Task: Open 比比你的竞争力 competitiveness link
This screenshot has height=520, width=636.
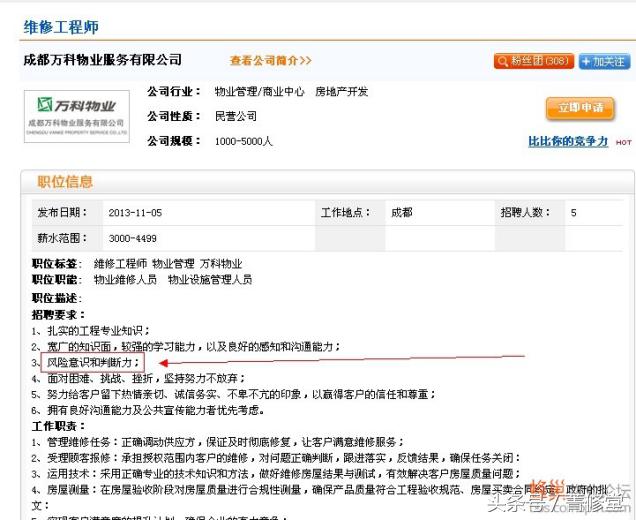Action: pyautogui.click(x=568, y=141)
